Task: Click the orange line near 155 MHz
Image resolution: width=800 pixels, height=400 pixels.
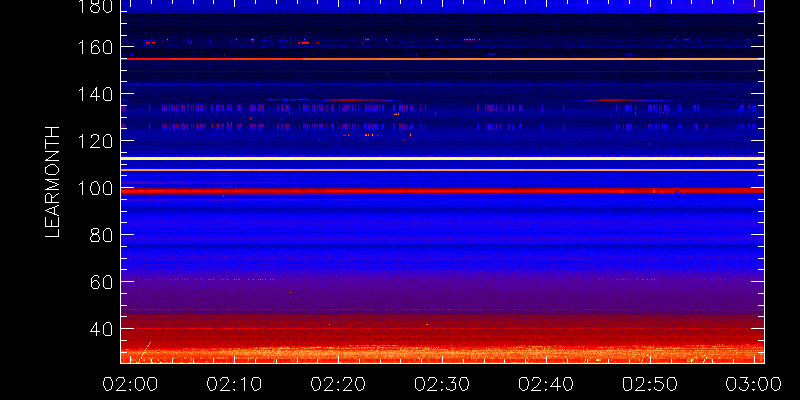Action: coord(442,59)
